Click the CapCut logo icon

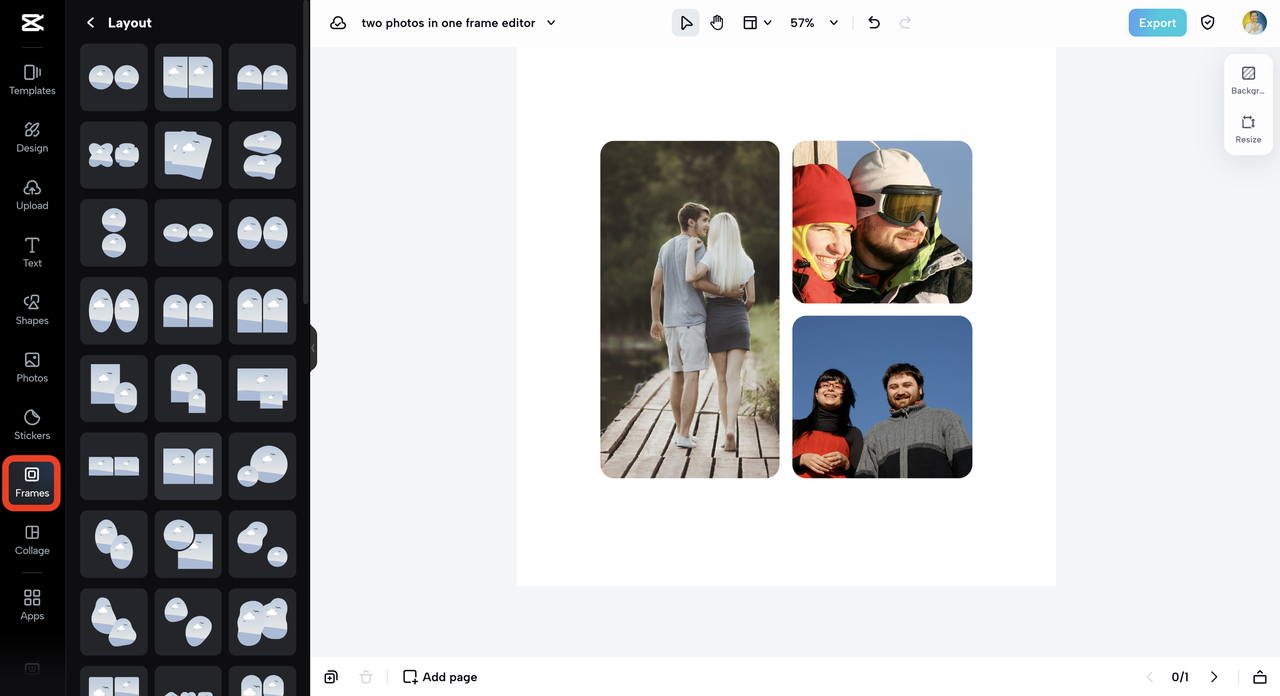32,23
